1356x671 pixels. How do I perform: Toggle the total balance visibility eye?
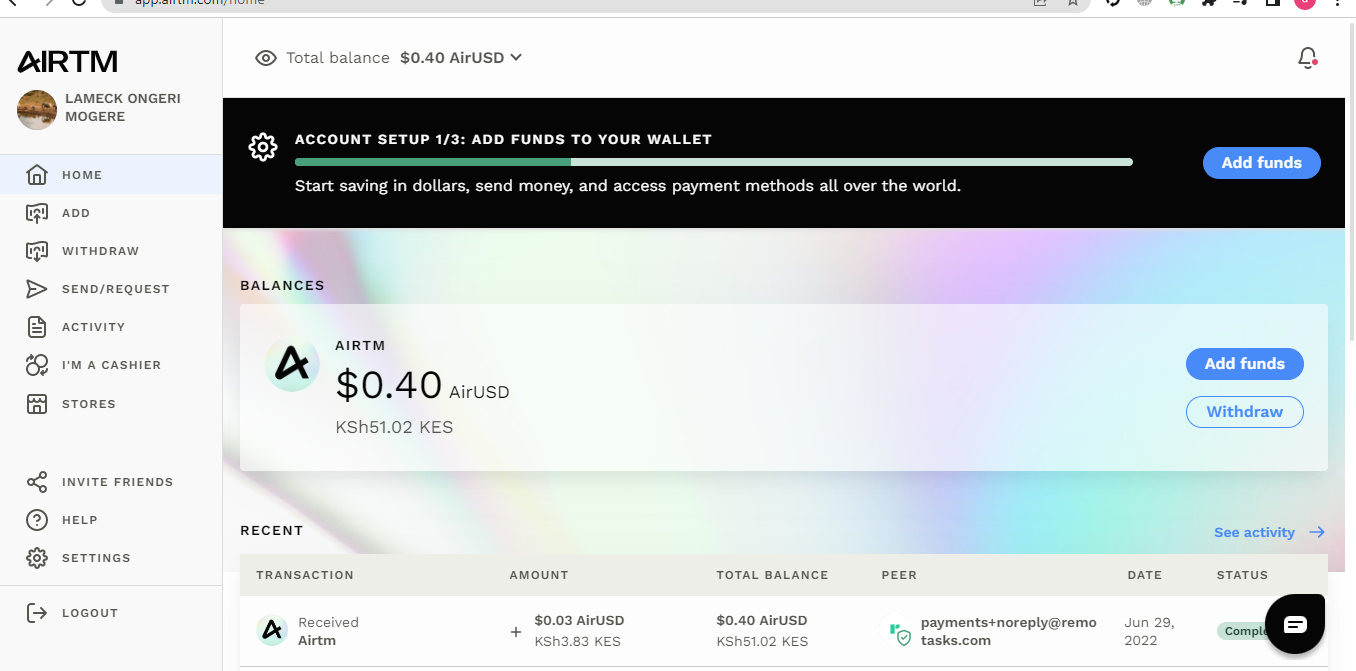(x=266, y=58)
